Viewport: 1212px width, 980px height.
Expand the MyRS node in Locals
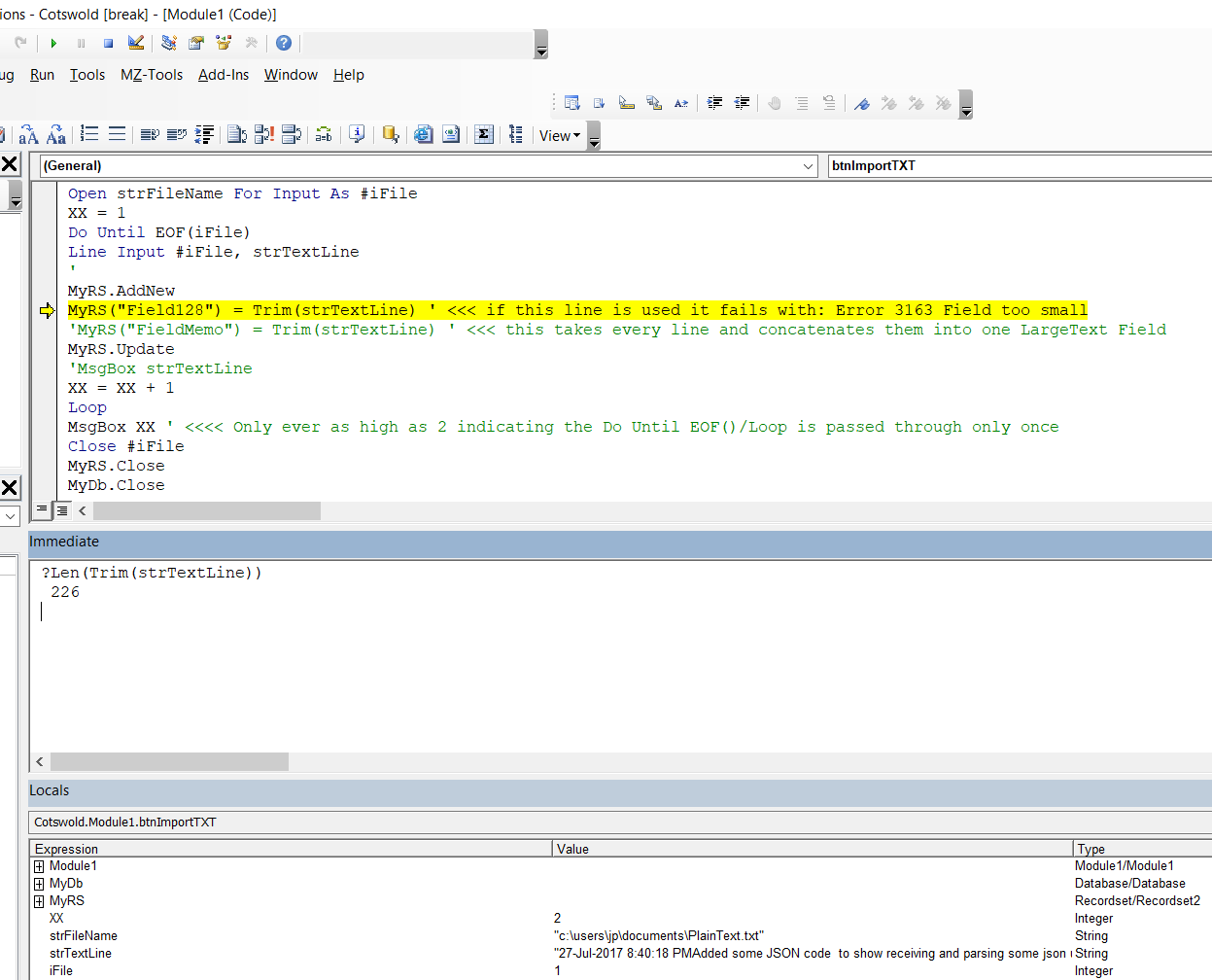[39, 901]
